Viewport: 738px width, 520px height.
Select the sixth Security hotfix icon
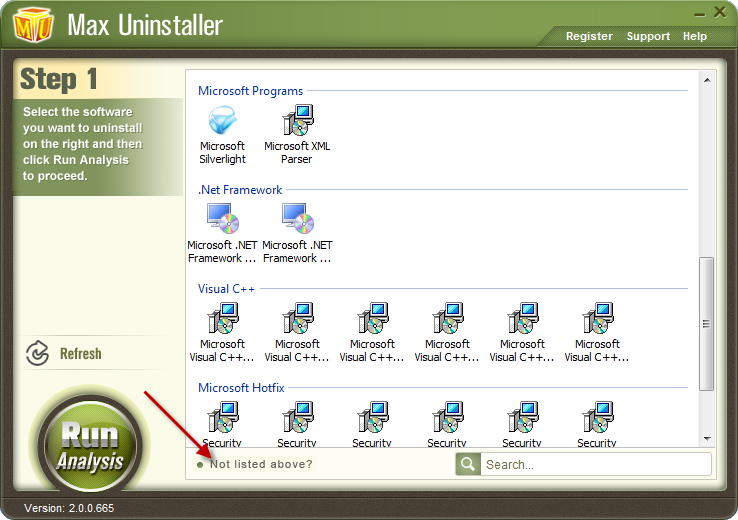coord(597,417)
